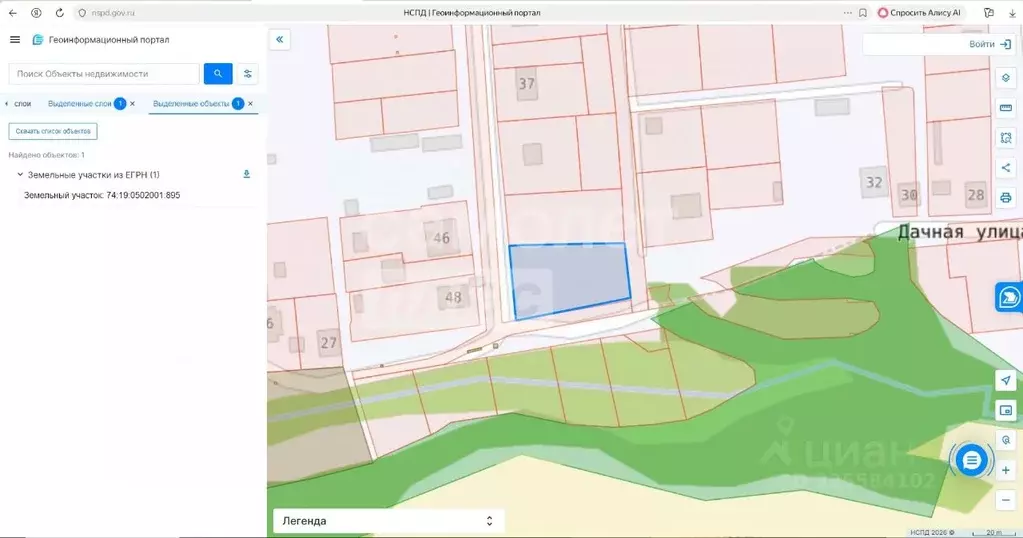Print the map
This screenshot has height=538, width=1023.
1006,198
